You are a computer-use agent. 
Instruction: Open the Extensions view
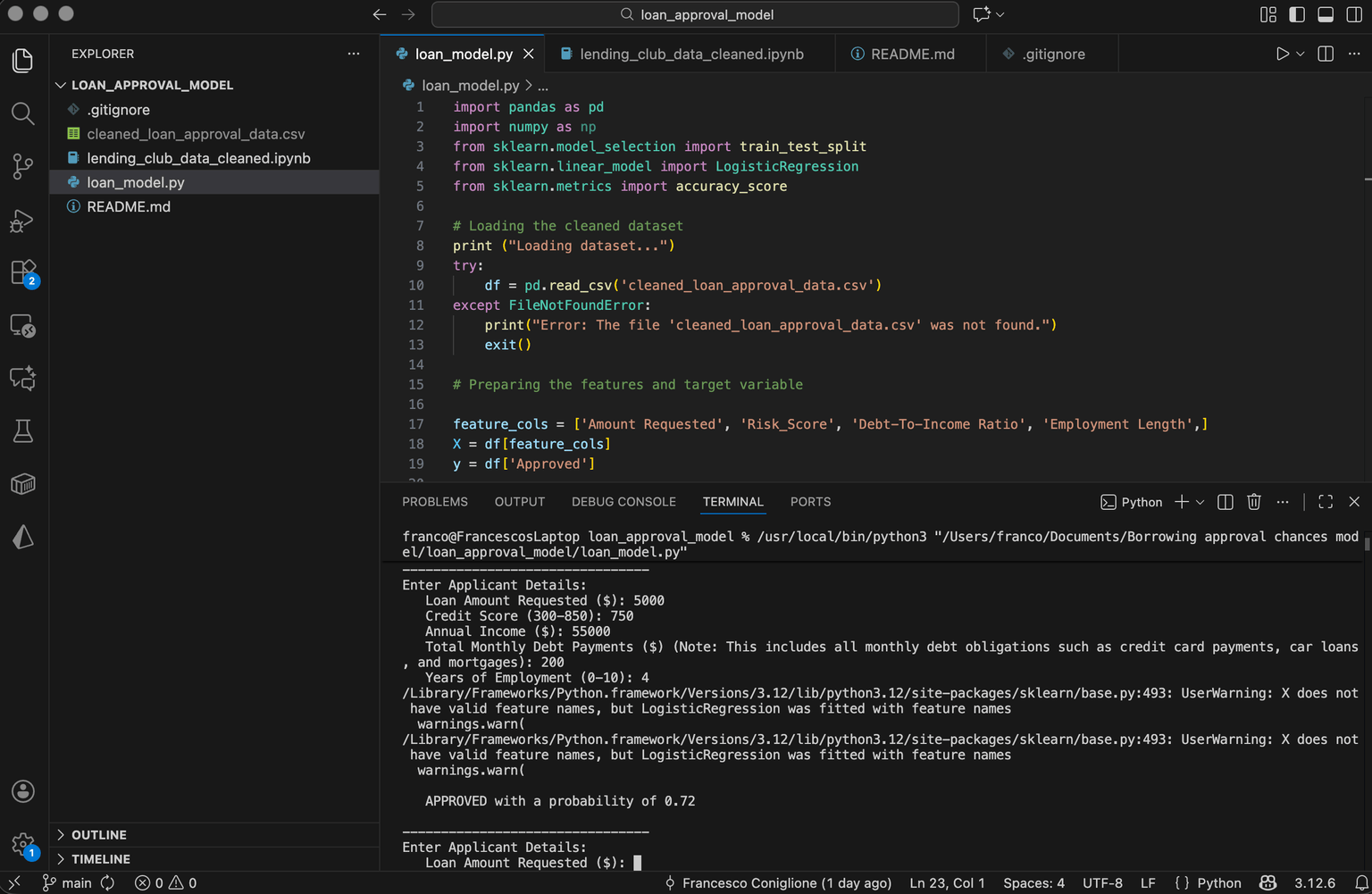tap(22, 272)
